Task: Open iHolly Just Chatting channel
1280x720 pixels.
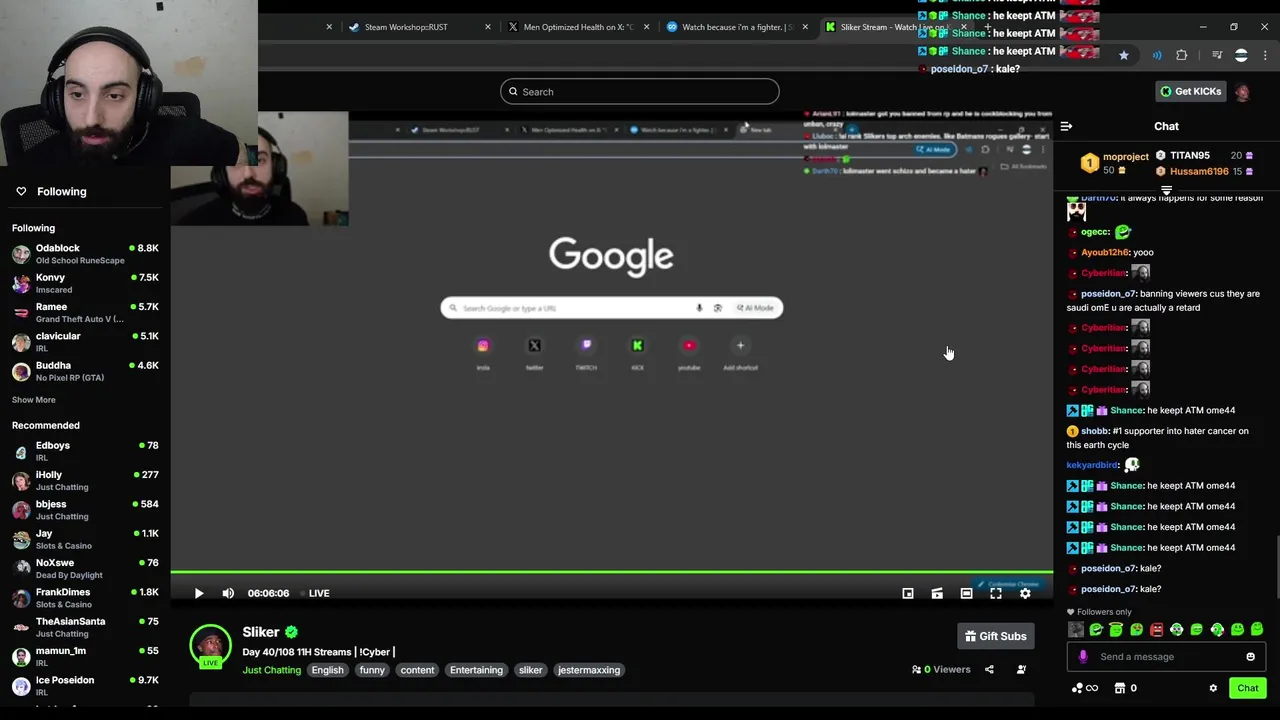Action: pyautogui.click(x=85, y=481)
